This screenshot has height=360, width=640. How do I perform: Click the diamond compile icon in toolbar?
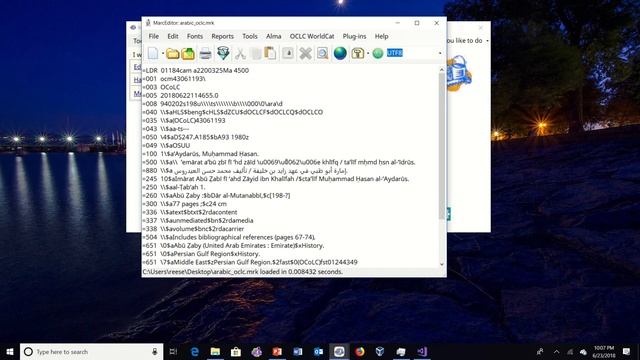223,53
